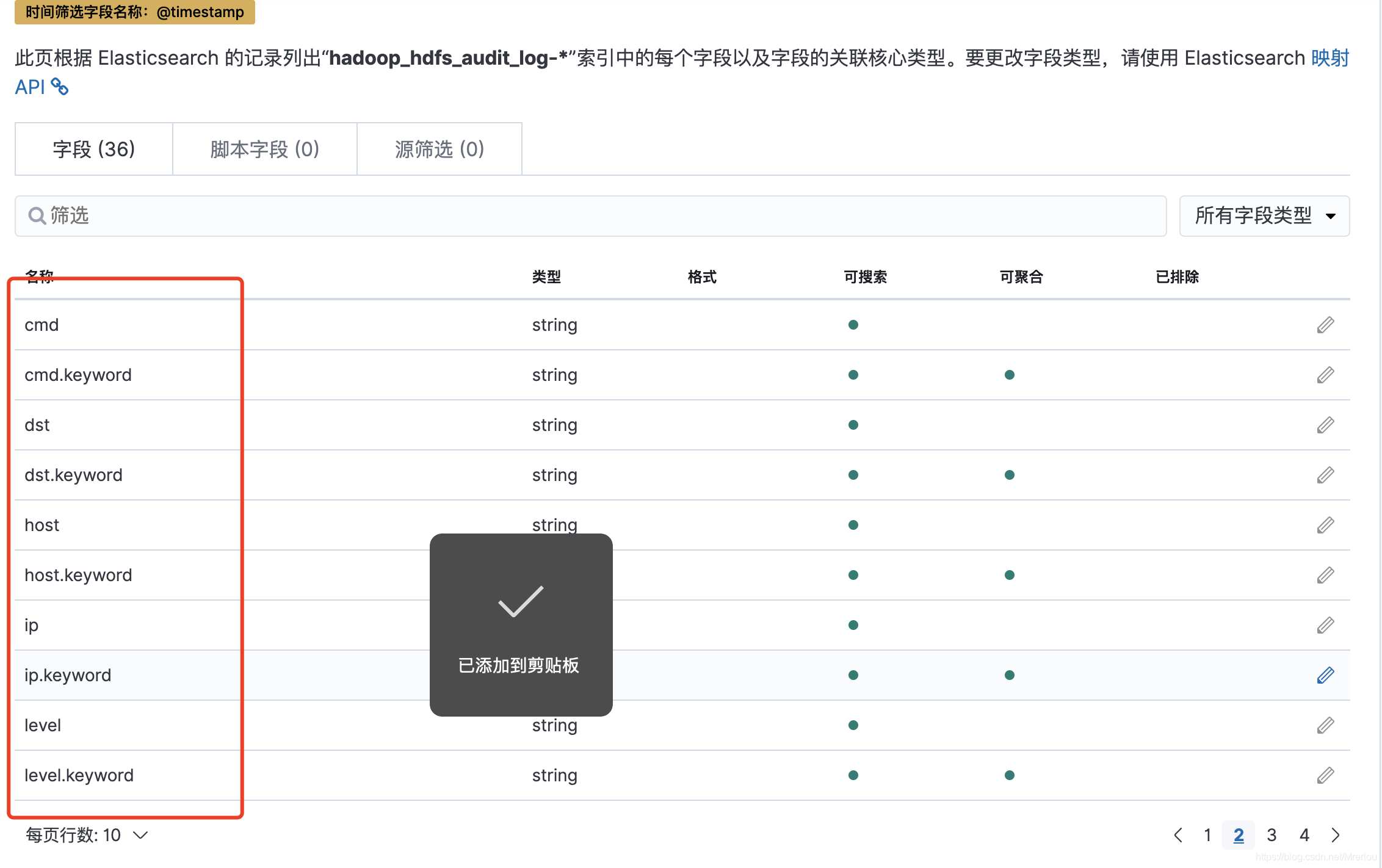Image resolution: width=1382 pixels, height=868 pixels.
Task: Toggle aggregatable dot for dst.keyword field
Action: 1010,474
